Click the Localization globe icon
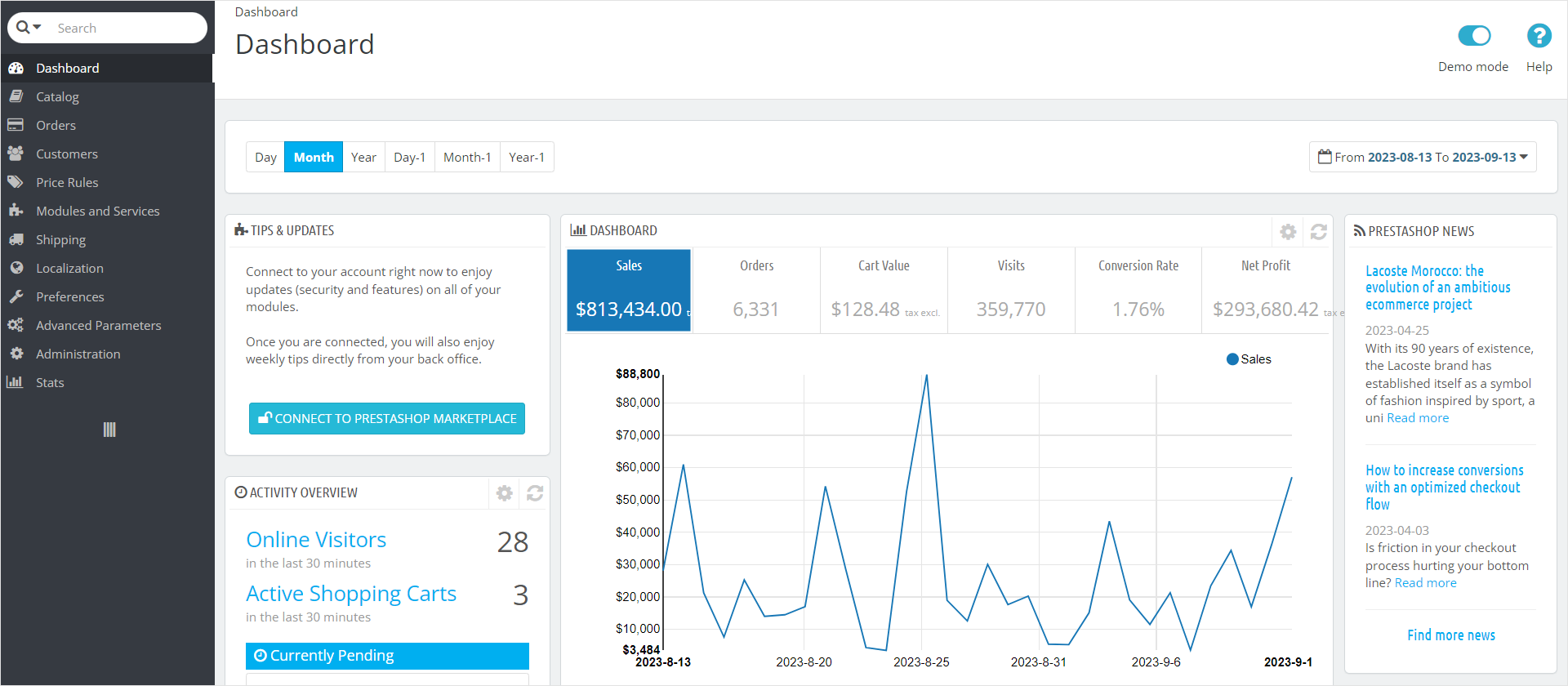The height and width of the screenshot is (686, 1568). [16, 268]
